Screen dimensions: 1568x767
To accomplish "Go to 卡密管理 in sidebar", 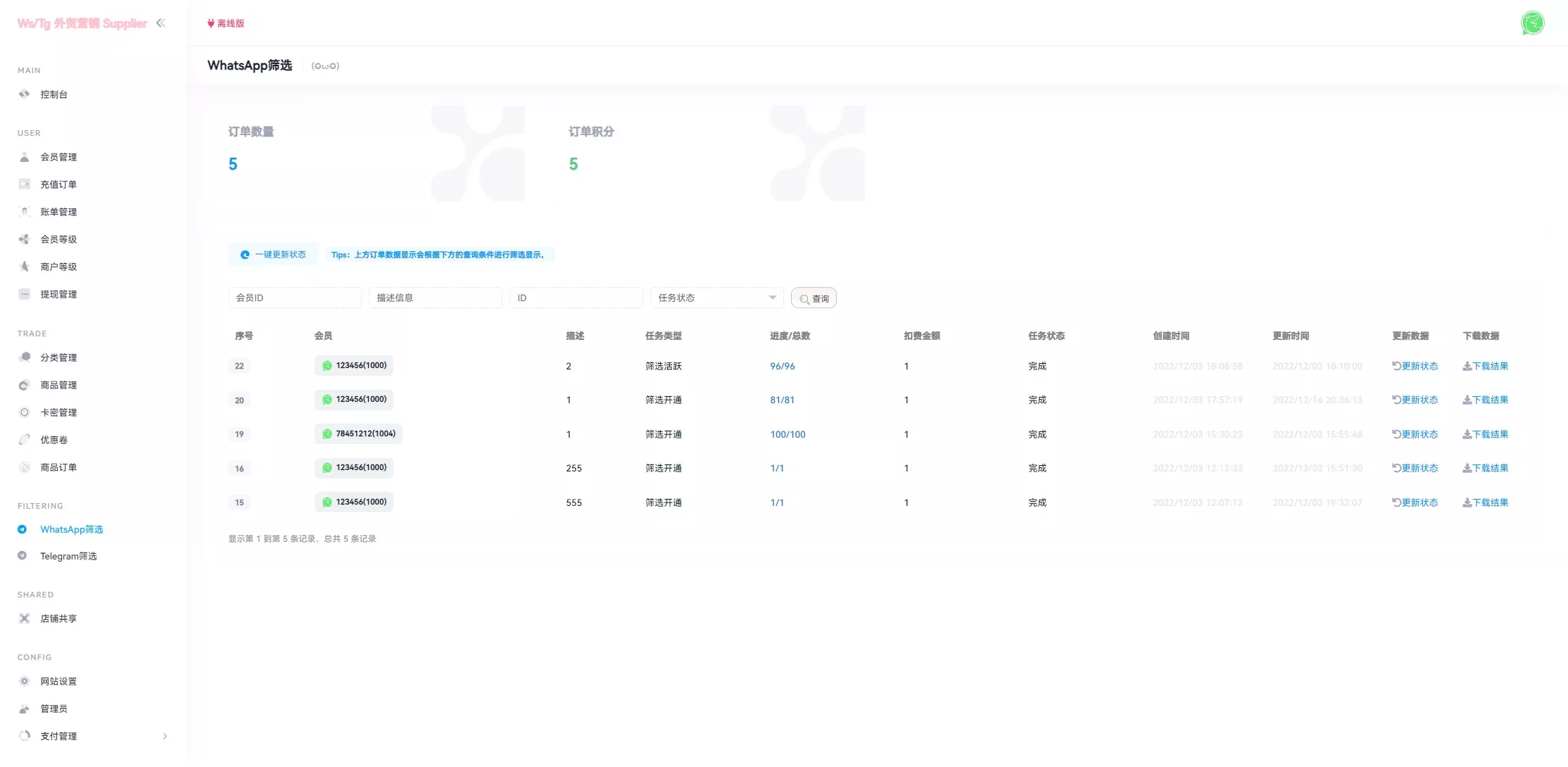I will 58,412.
